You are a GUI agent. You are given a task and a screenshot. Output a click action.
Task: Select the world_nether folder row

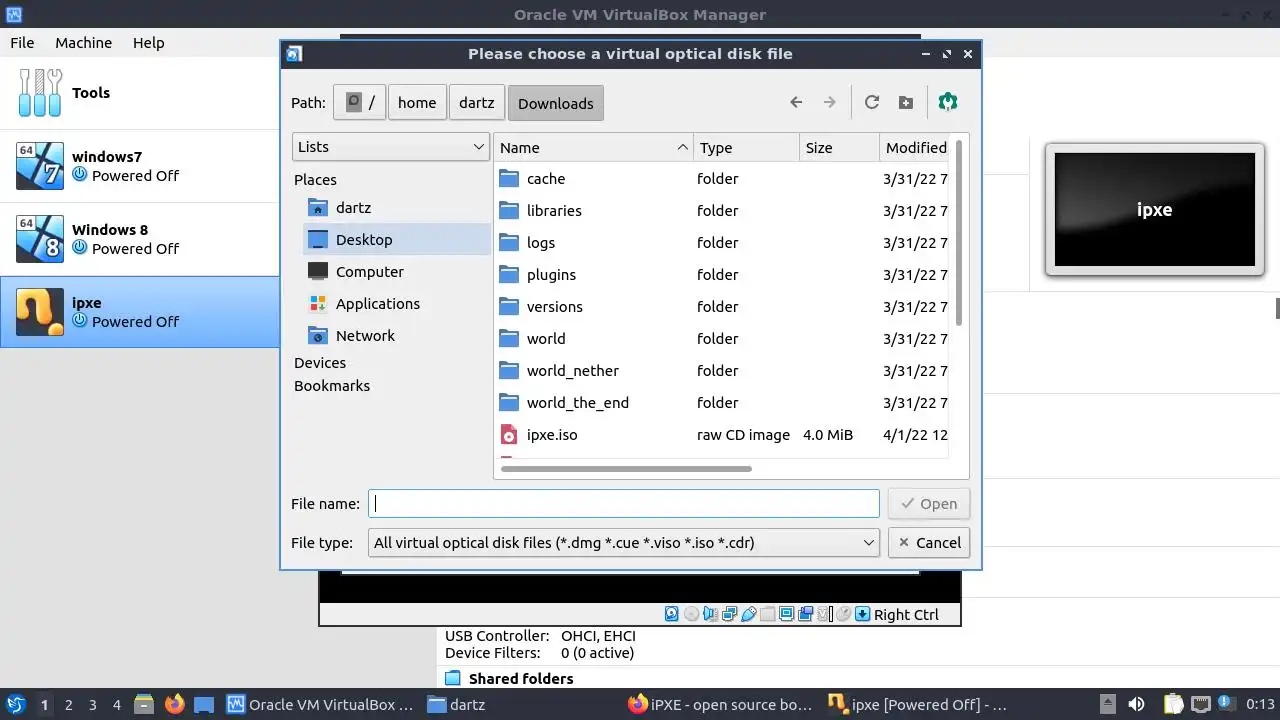pyautogui.click(x=721, y=371)
